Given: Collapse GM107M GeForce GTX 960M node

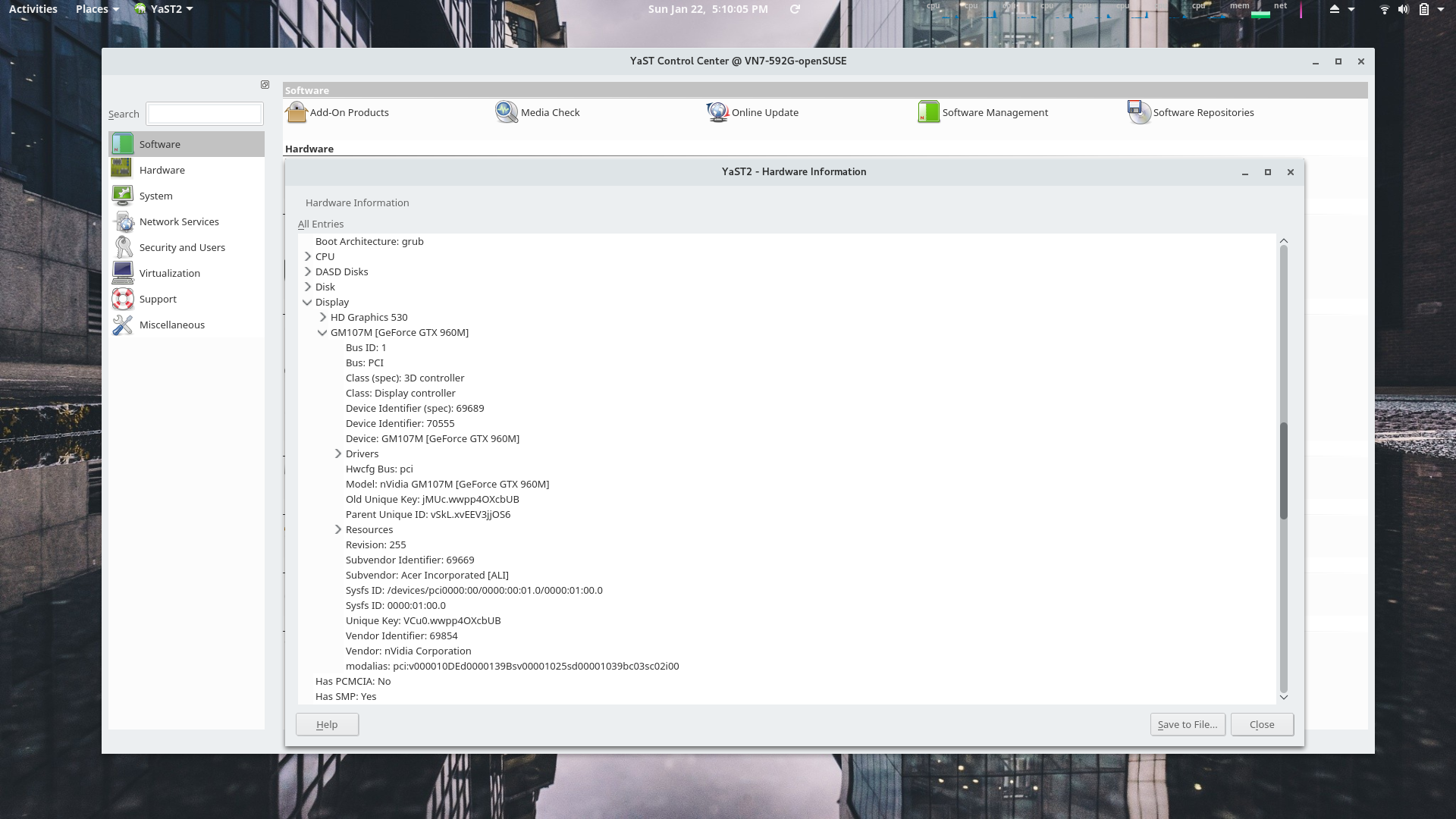Looking at the screenshot, I should (322, 332).
